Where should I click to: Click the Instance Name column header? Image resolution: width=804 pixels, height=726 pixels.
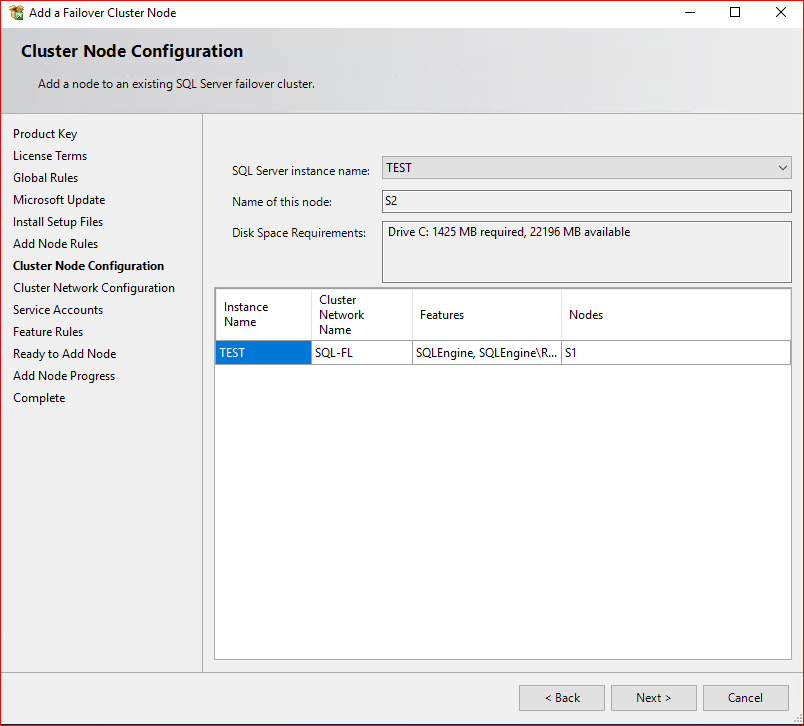[x=264, y=315]
